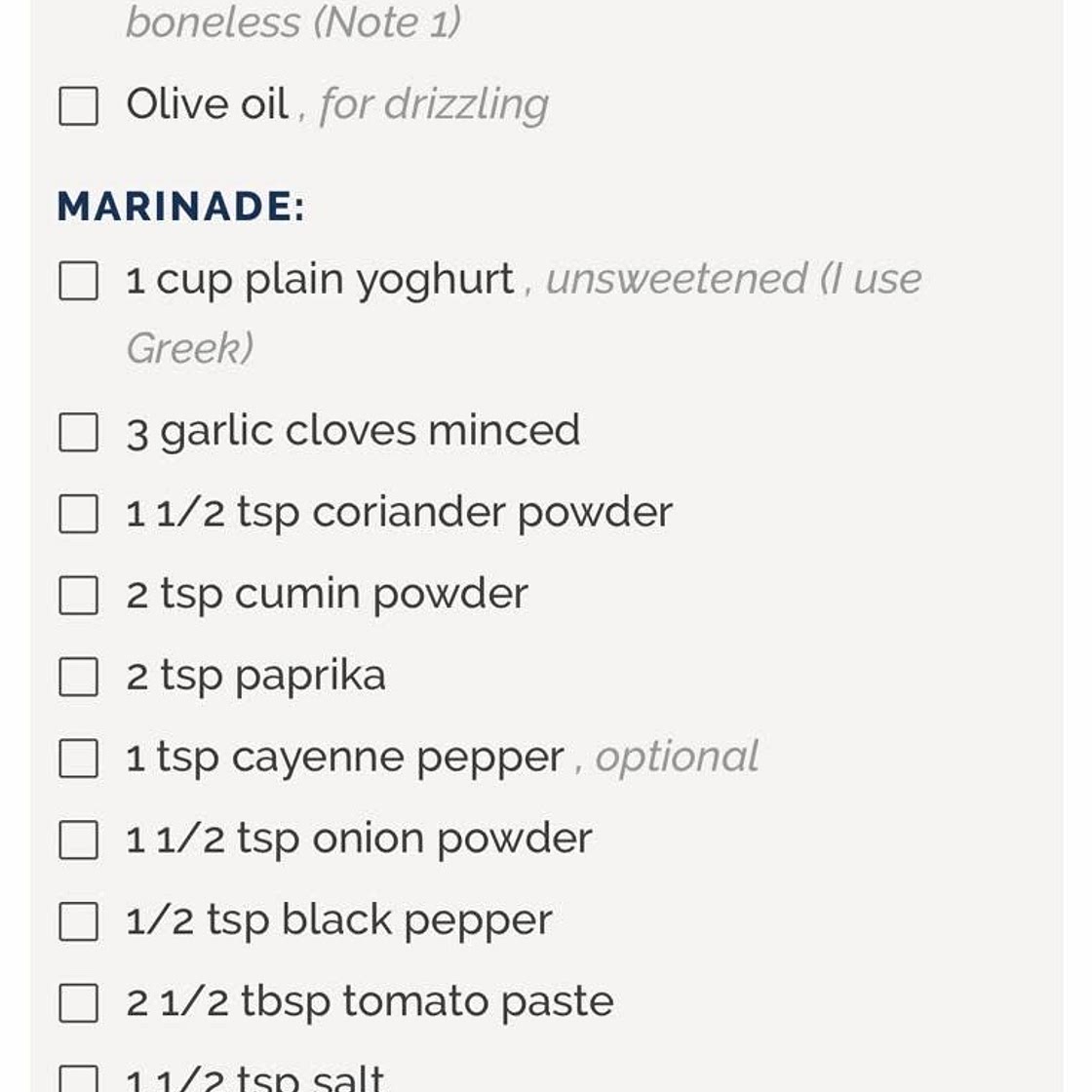Tick the plain yoghurt checkbox

(x=79, y=281)
